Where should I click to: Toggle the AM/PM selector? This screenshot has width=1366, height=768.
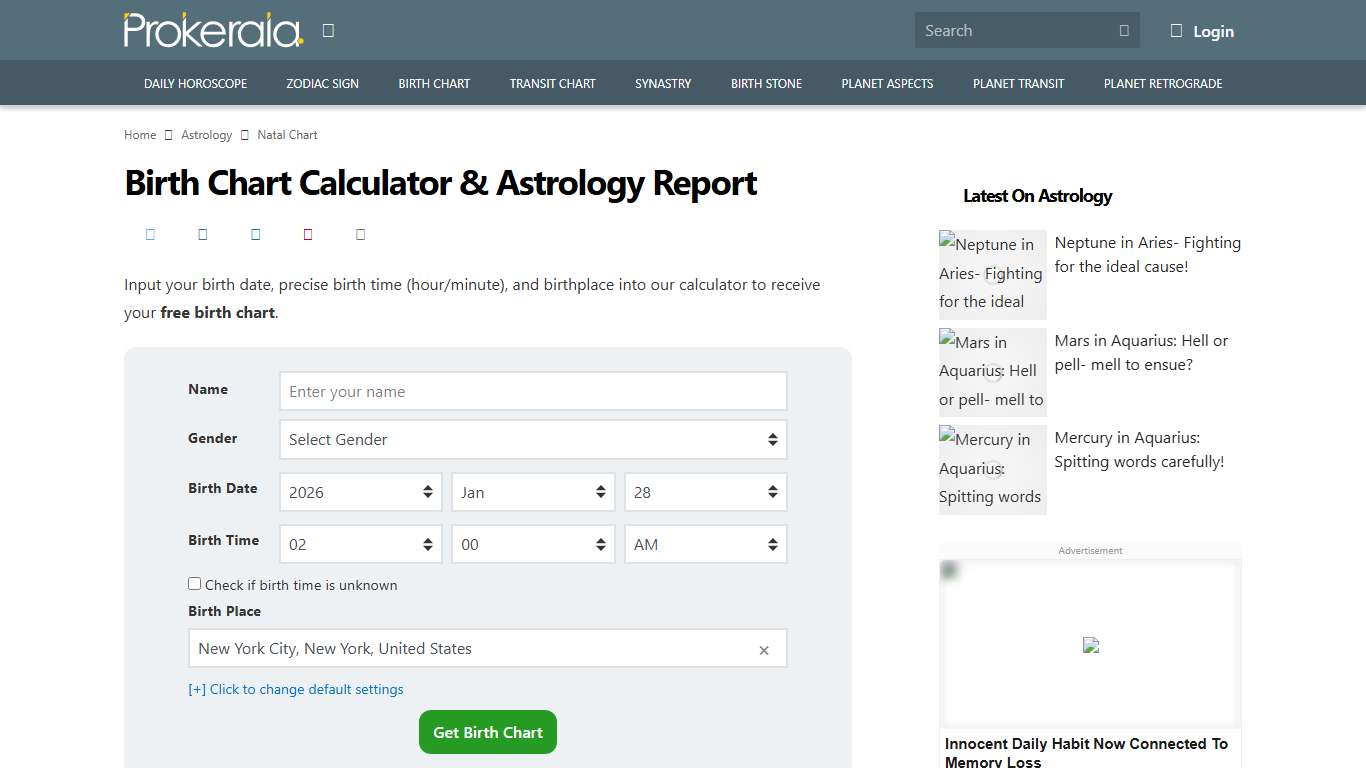(705, 543)
